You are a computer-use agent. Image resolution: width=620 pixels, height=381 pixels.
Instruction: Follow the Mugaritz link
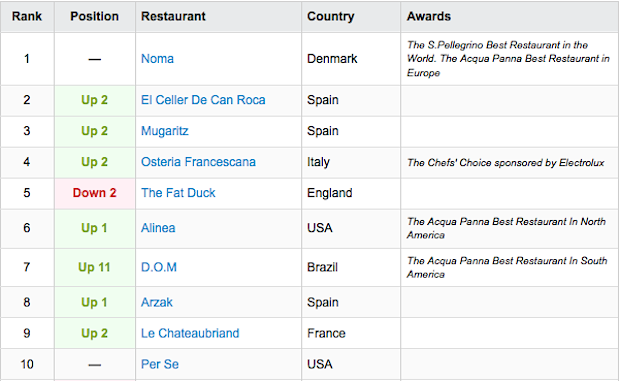[x=164, y=131]
